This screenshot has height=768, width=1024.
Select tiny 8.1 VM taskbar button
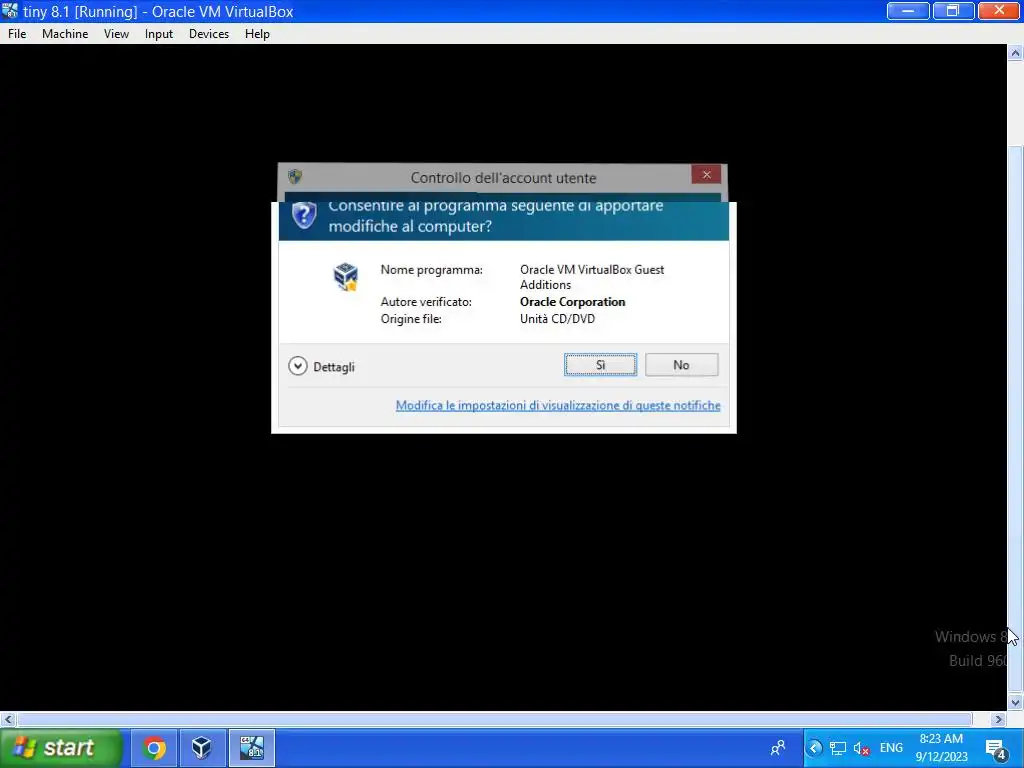tap(251, 748)
